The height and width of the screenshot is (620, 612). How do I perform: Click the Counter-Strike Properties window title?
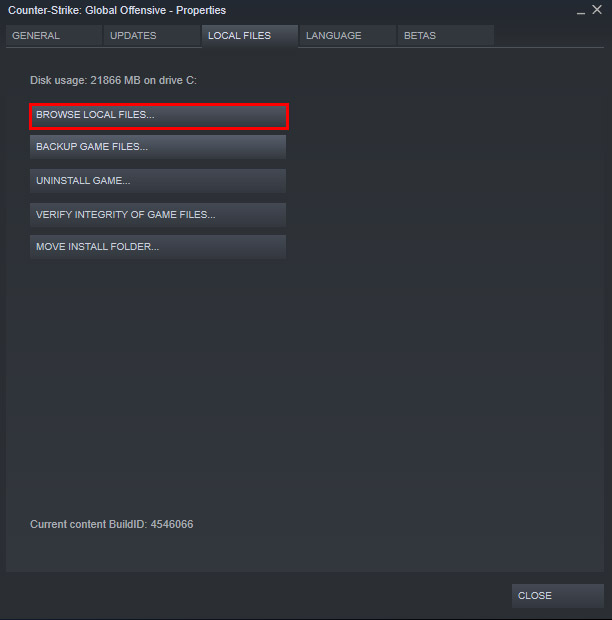(117, 10)
